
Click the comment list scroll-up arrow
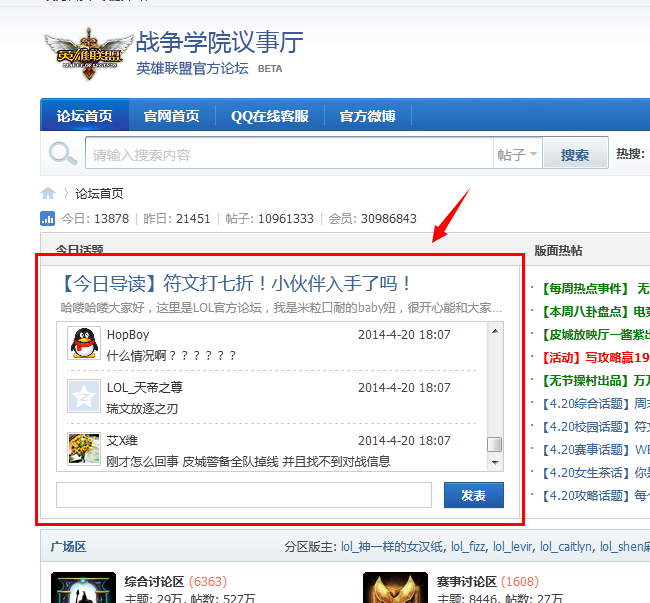(x=495, y=331)
